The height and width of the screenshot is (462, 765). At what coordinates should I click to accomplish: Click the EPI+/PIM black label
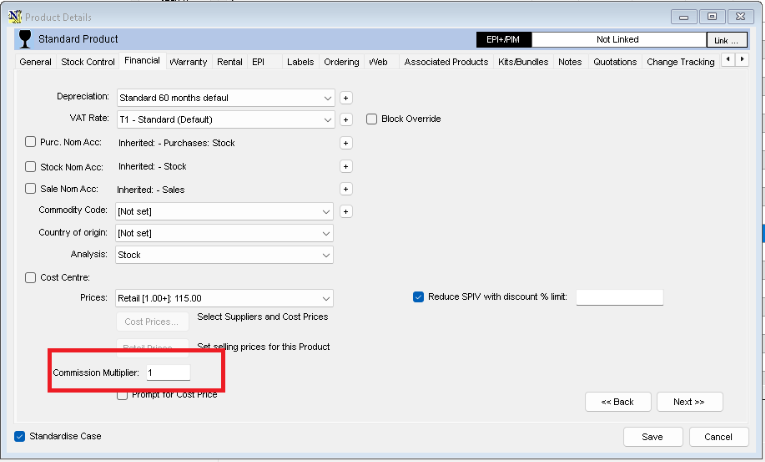click(503, 40)
